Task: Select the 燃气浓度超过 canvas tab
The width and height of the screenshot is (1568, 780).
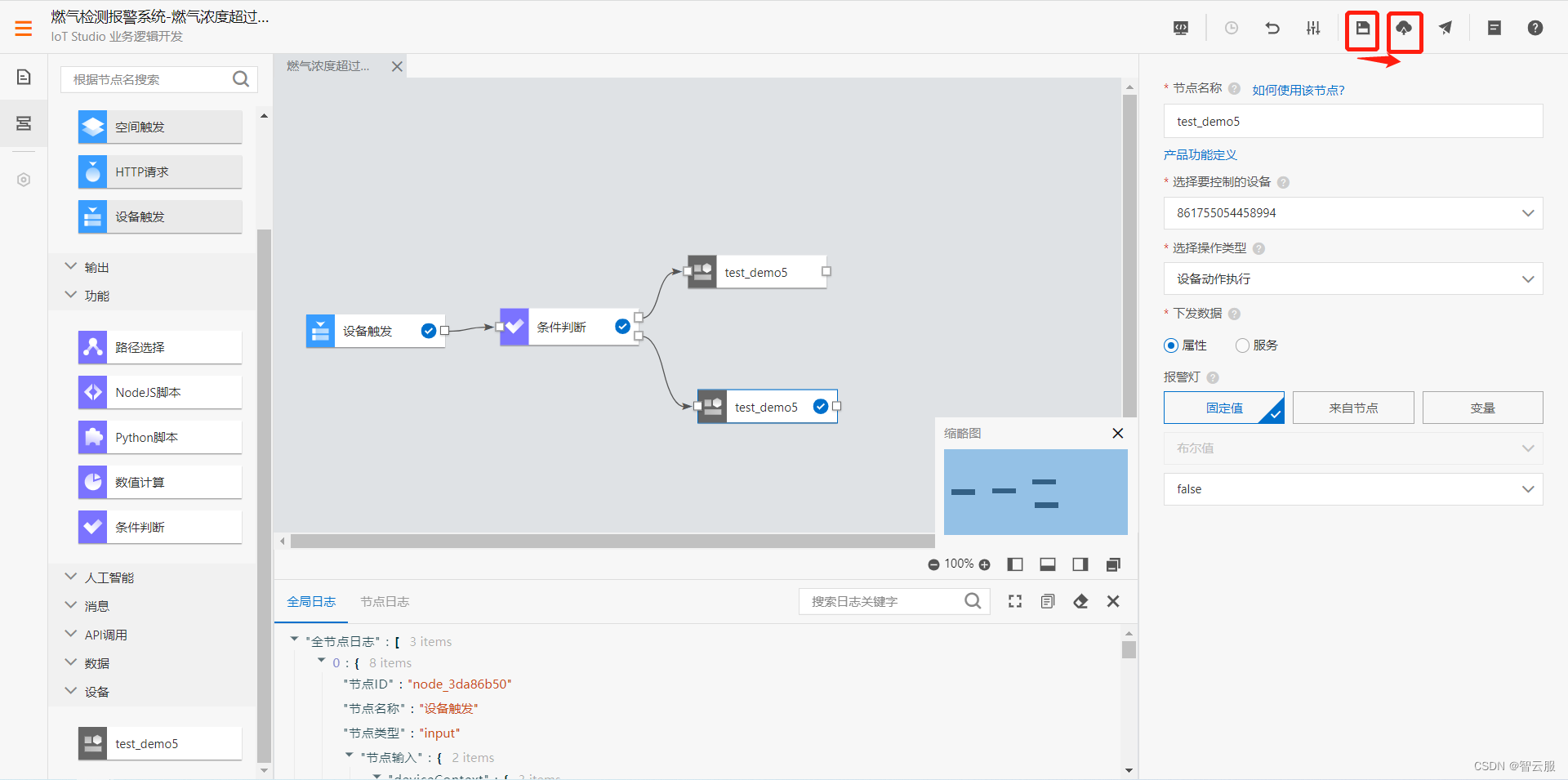Action: tap(328, 66)
